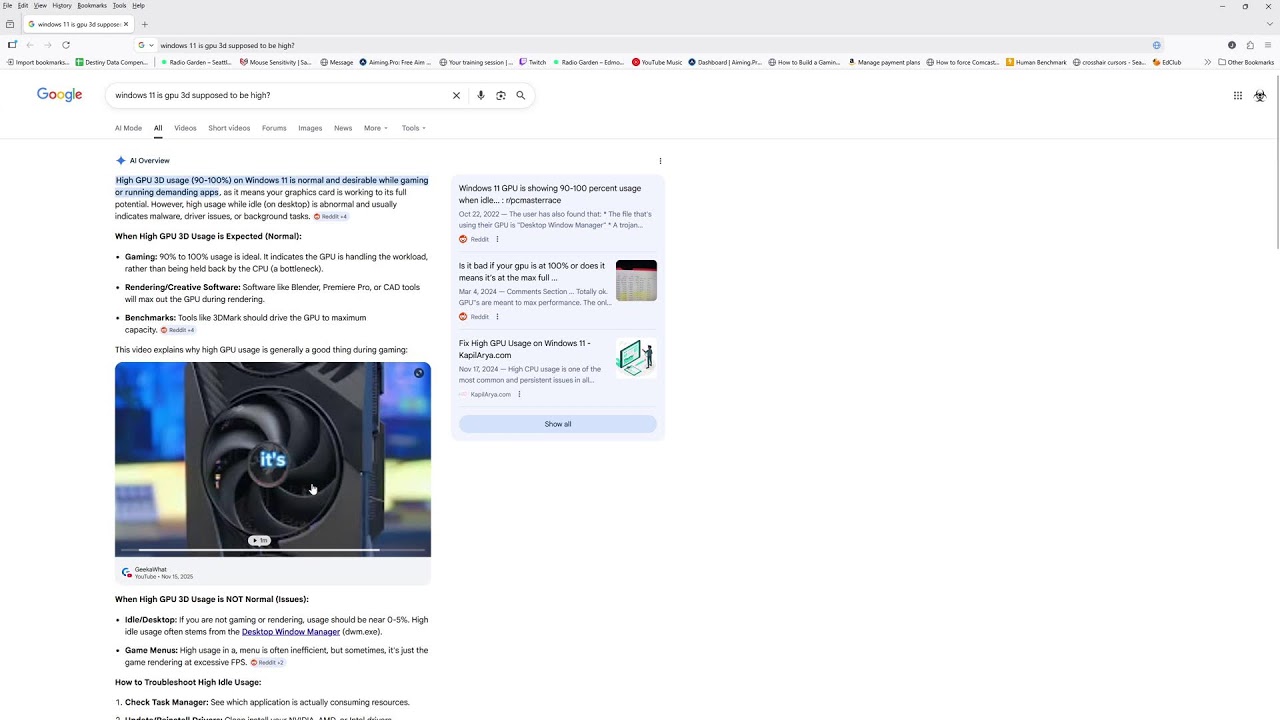
Task: Click the Google account avatar
Action: point(1260,95)
